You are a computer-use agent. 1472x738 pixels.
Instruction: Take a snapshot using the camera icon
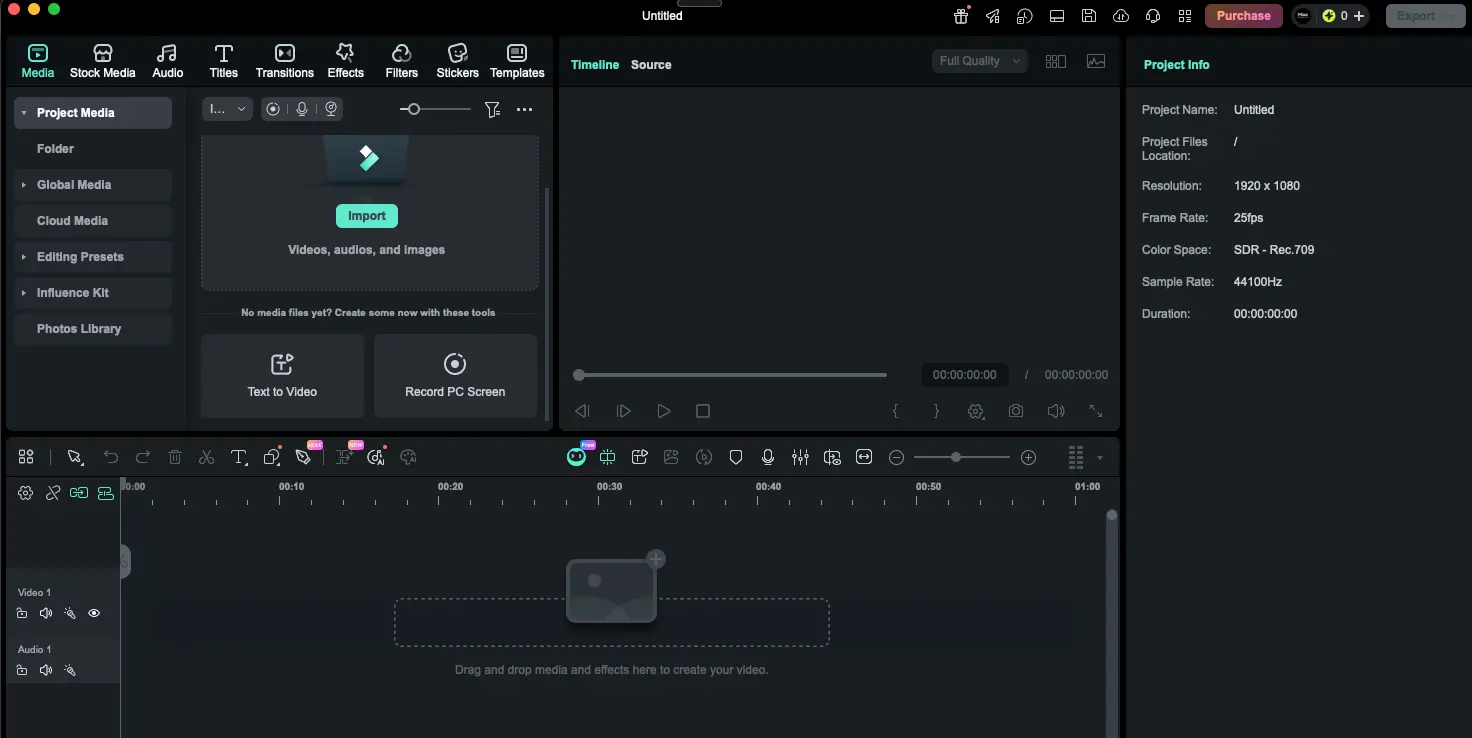tap(1016, 411)
